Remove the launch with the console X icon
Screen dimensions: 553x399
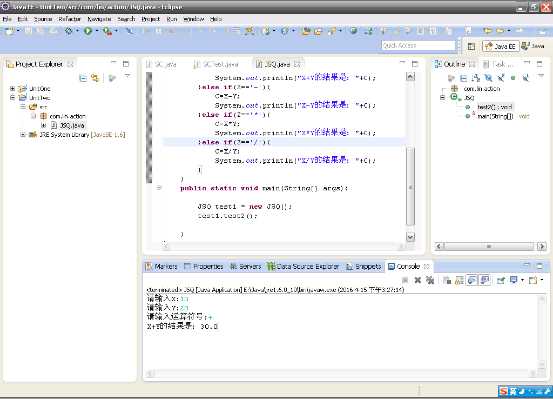pos(418,280)
